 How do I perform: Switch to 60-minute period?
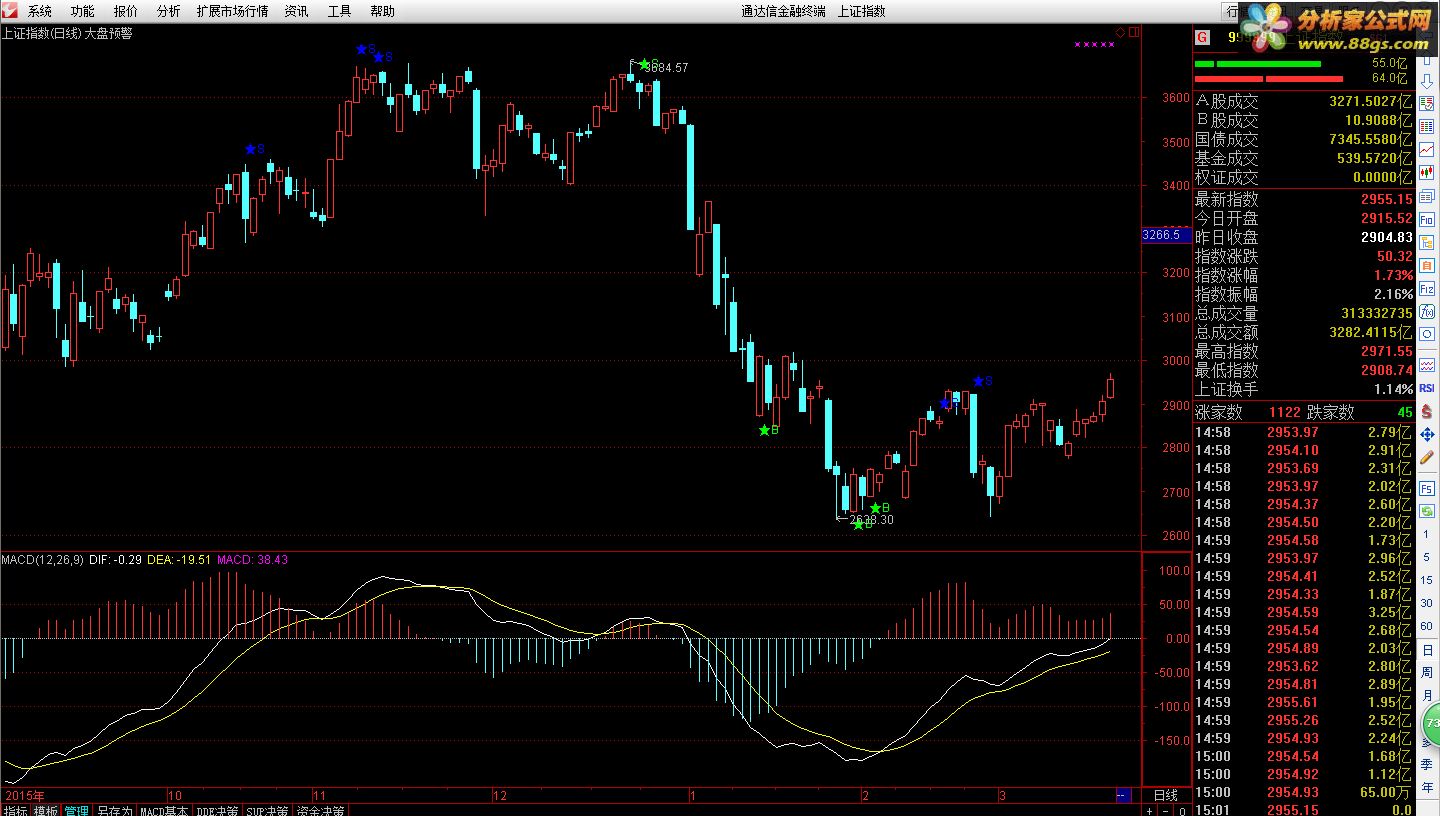click(1427, 626)
